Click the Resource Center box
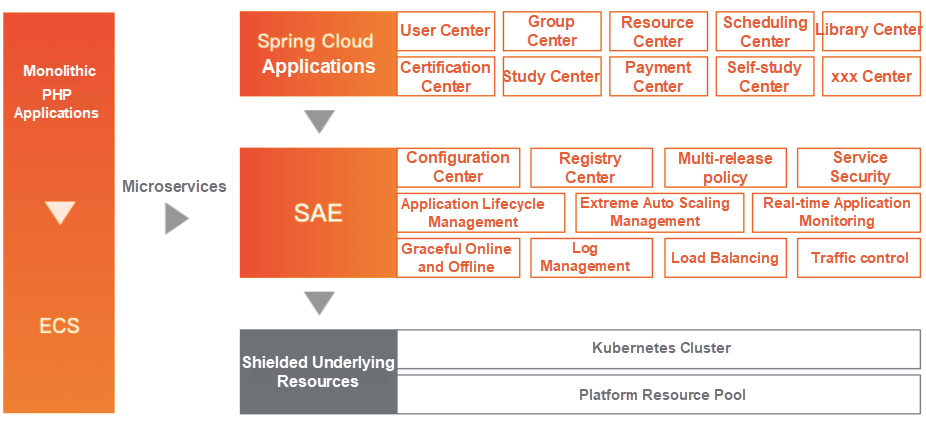926x422 pixels. pos(658,31)
